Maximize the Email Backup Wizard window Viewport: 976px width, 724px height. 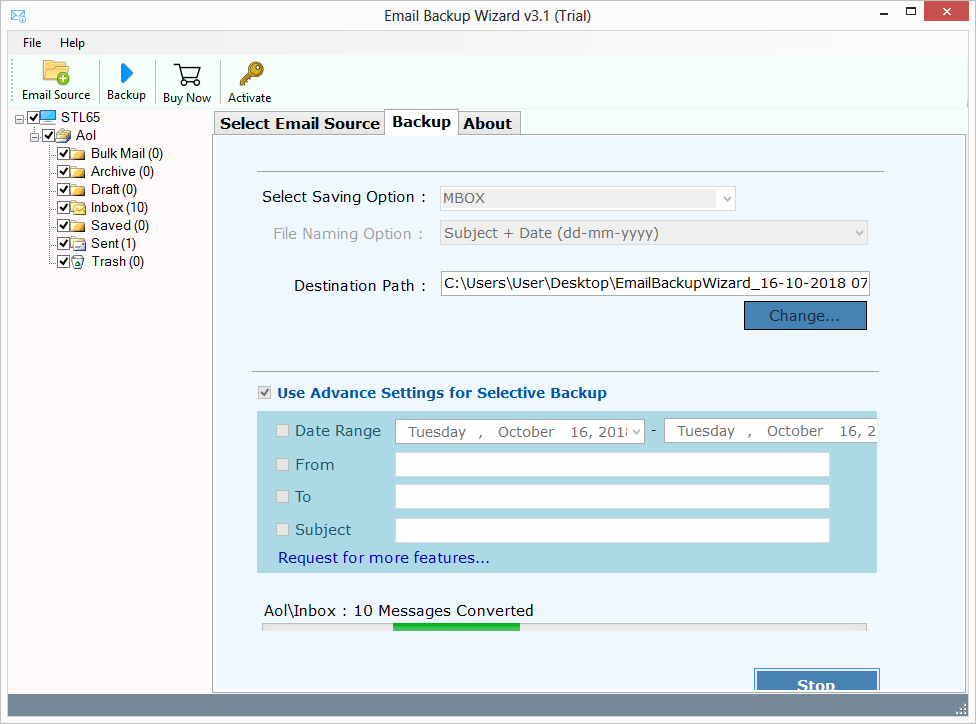pos(911,12)
